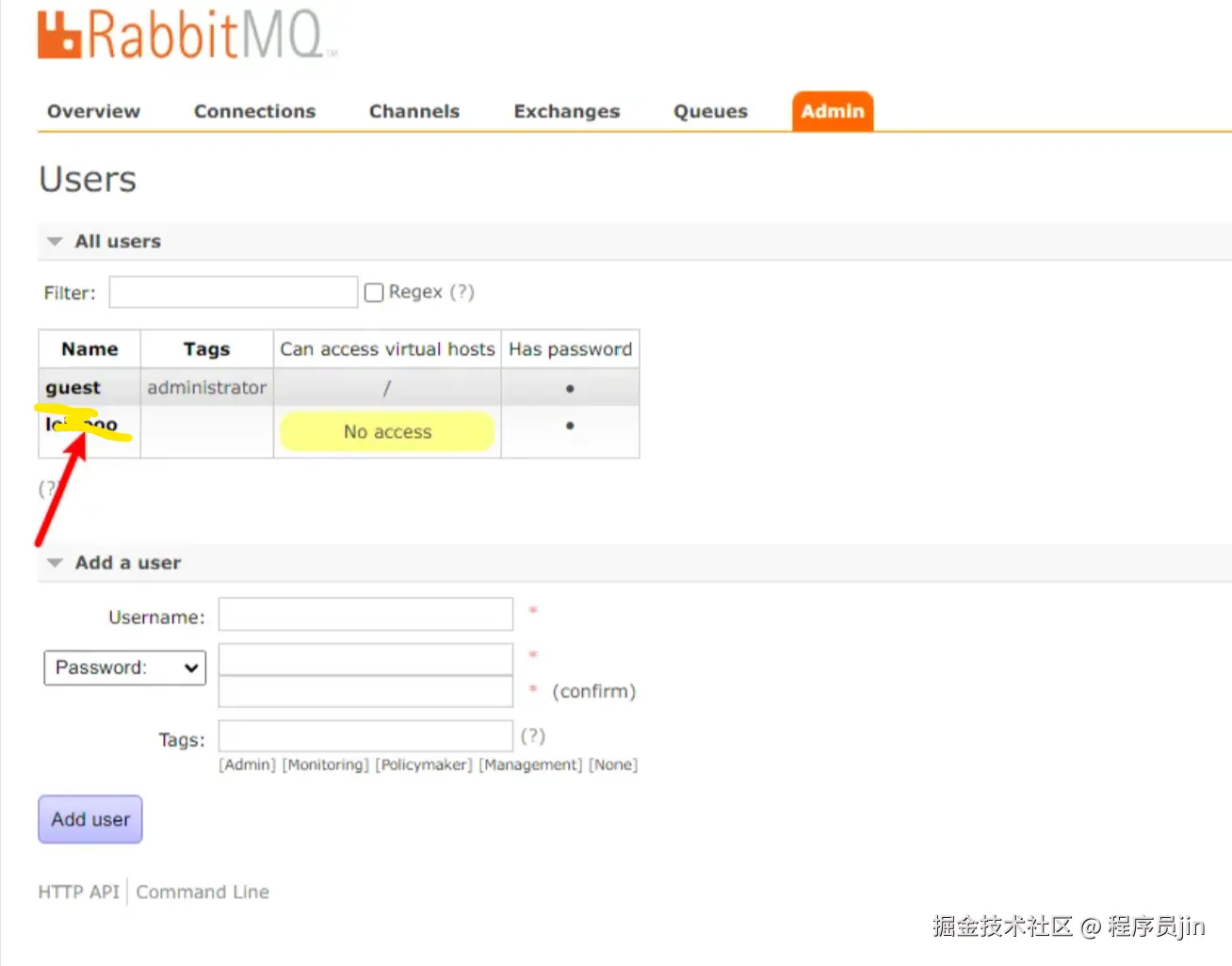Open the Regex help (?) link
Image resolution: width=1232 pixels, height=966 pixels.
point(462,292)
